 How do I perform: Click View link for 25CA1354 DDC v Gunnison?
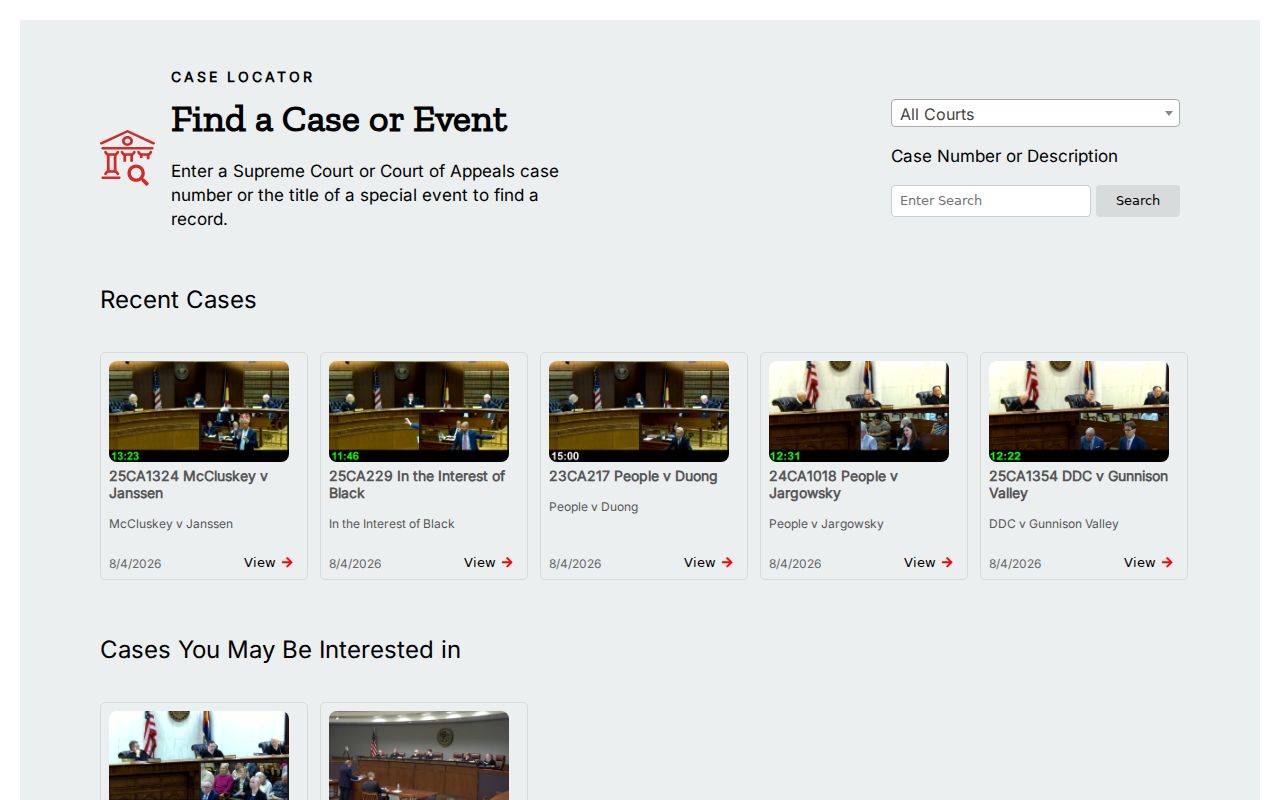1149,562
